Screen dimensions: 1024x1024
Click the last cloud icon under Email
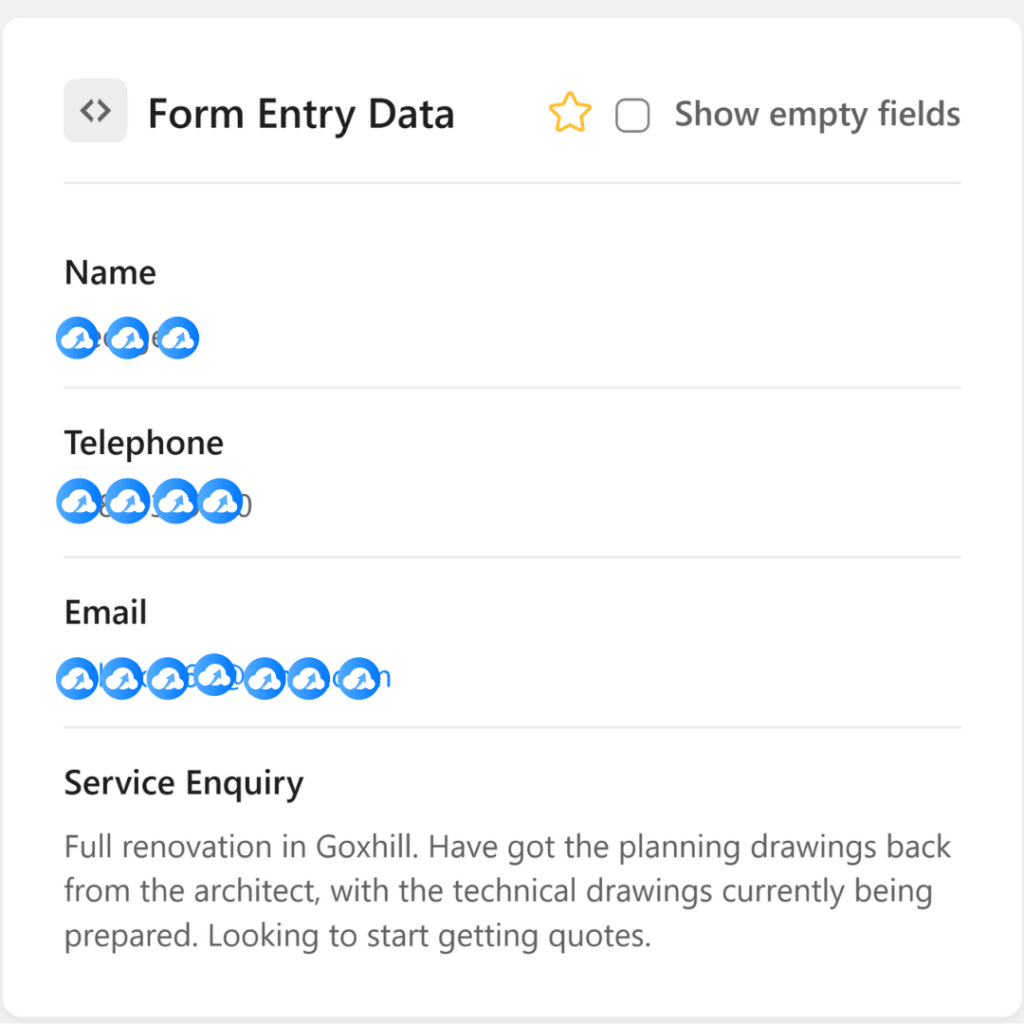[x=359, y=679]
